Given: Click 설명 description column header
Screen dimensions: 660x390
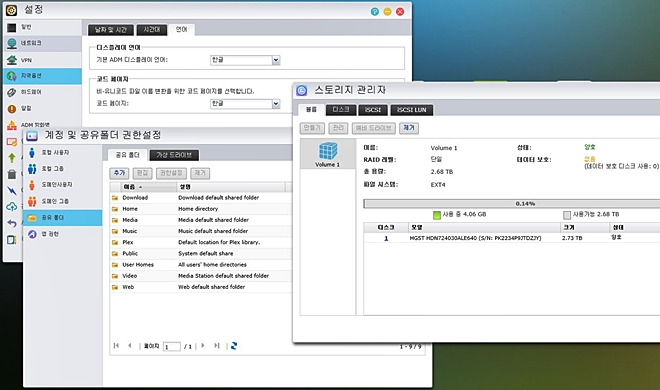Looking at the screenshot, I should [231, 187].
